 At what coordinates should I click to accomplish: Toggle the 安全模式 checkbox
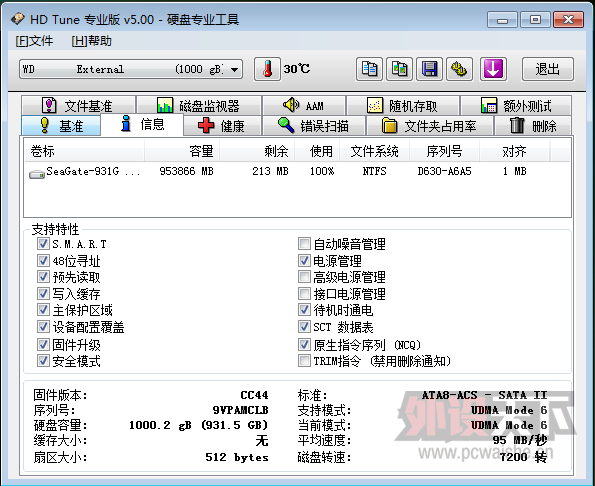pos(43,360)
